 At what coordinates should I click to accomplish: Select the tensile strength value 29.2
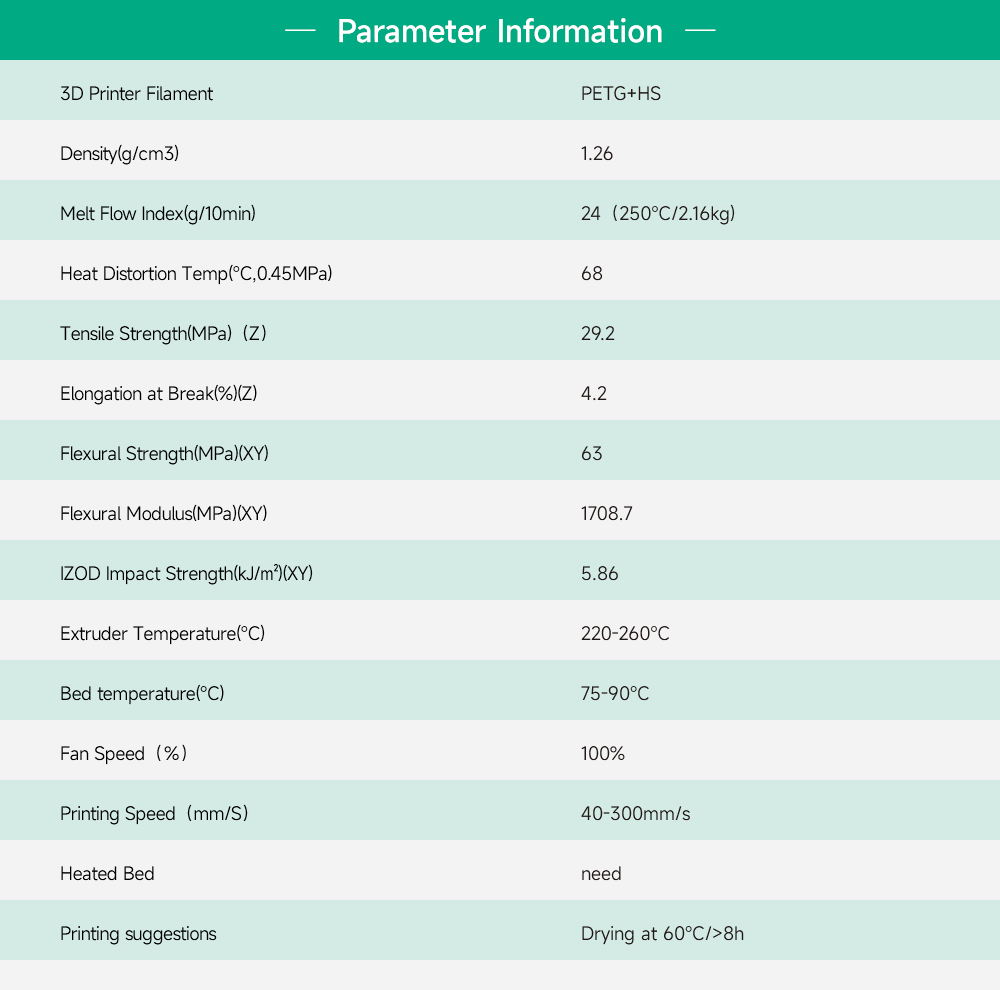coord(598,334)
